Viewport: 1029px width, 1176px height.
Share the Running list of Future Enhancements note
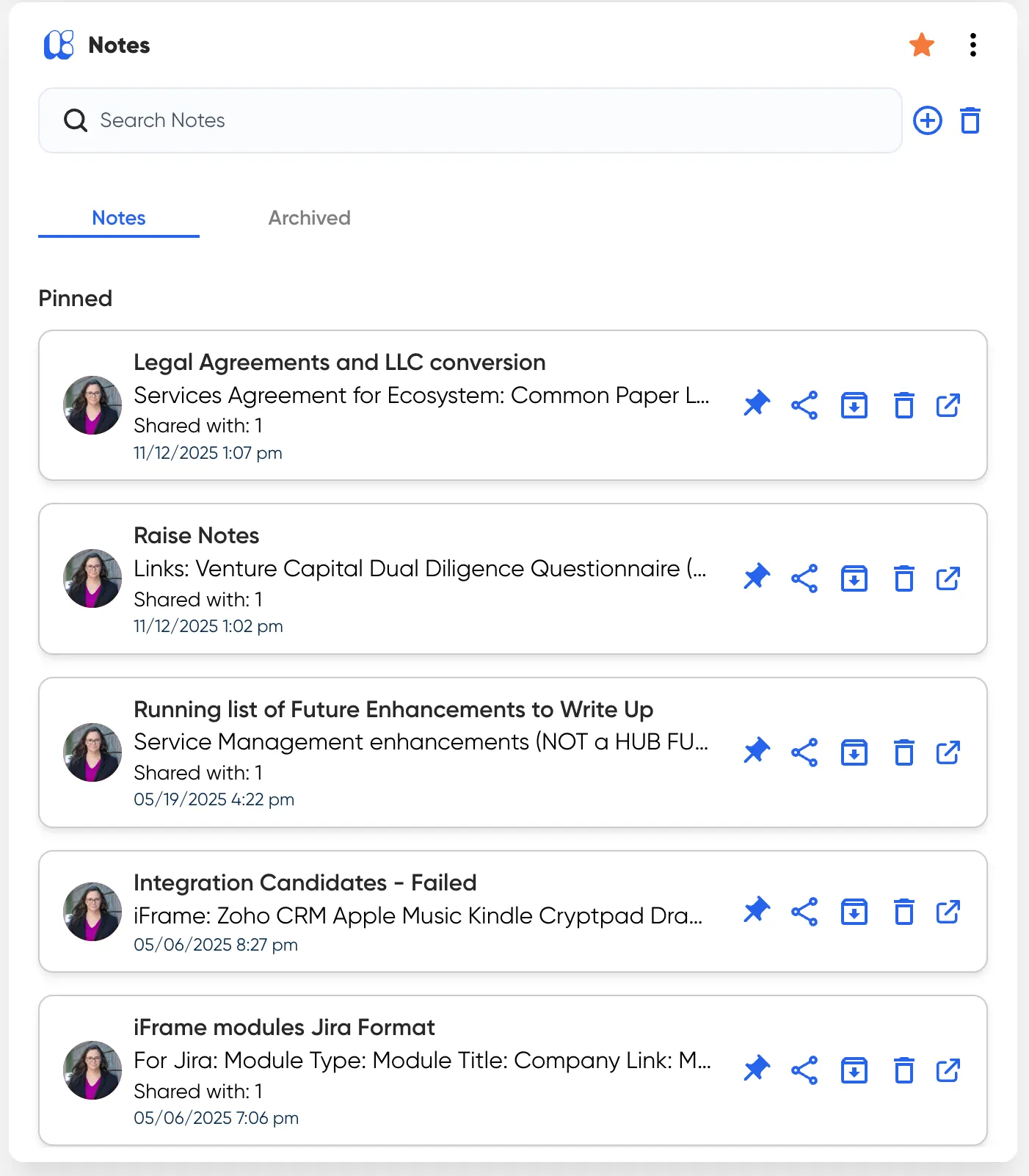(804, 752)
